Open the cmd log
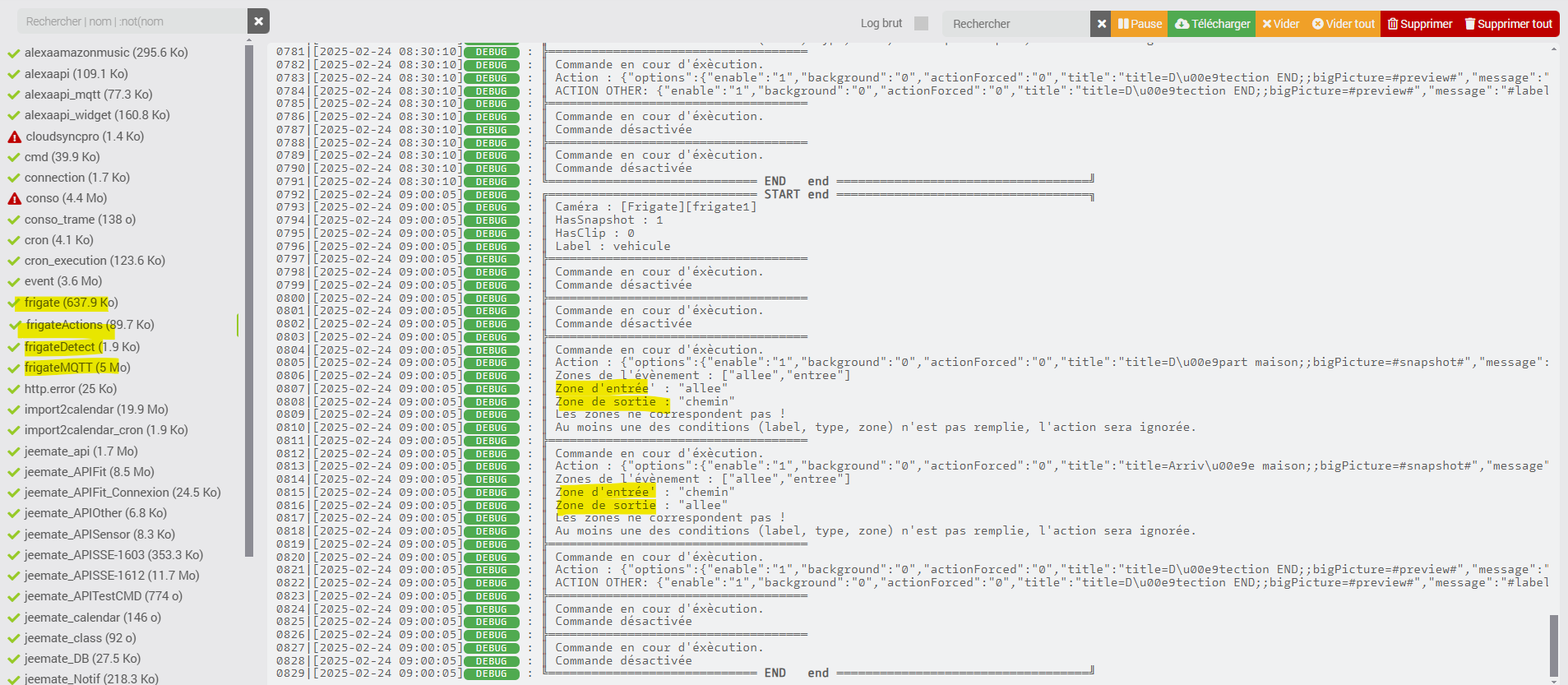Viewport: 1568px width, 685px height. (62, 157)
